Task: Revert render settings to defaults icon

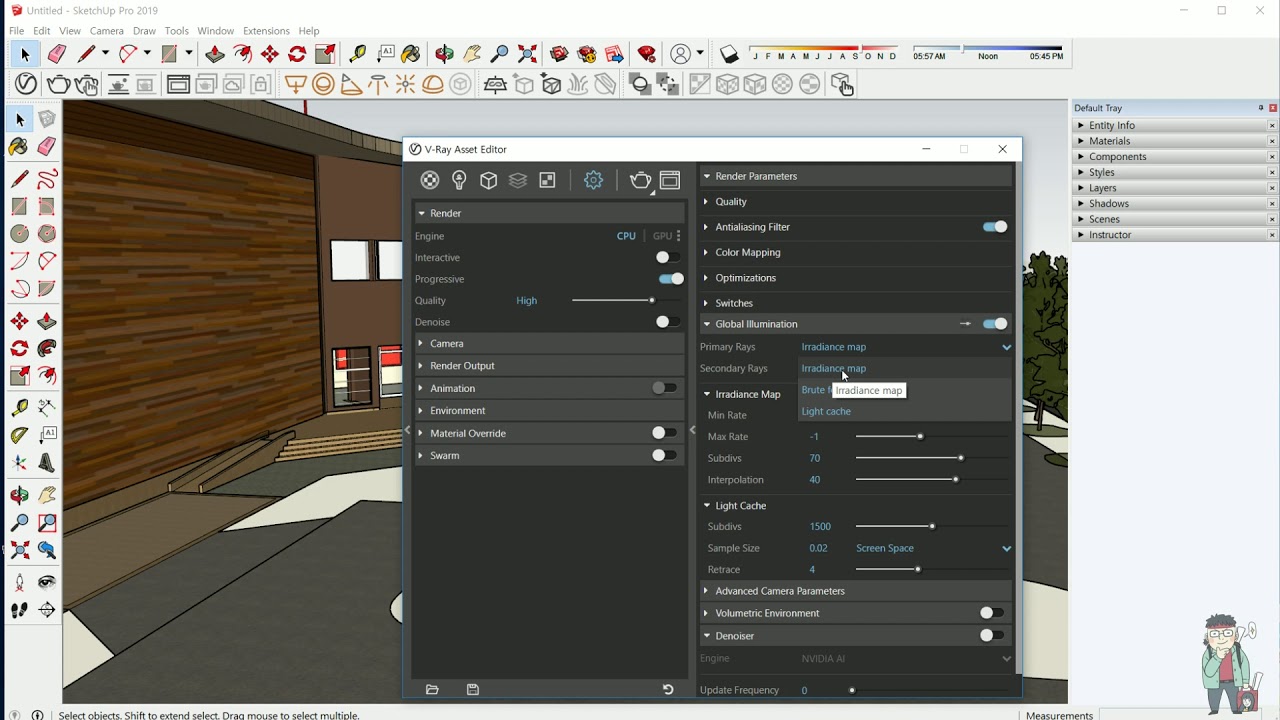Action: [x=668, y=689]
